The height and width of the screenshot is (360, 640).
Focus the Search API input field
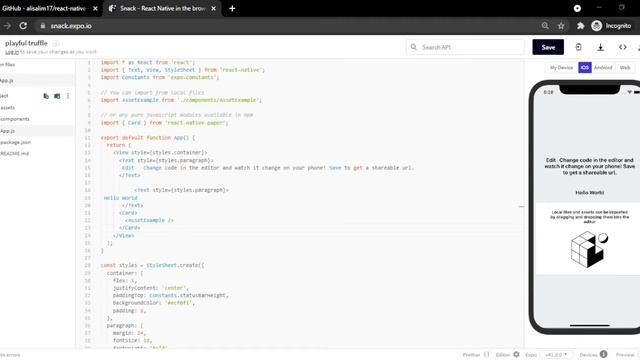465,47
